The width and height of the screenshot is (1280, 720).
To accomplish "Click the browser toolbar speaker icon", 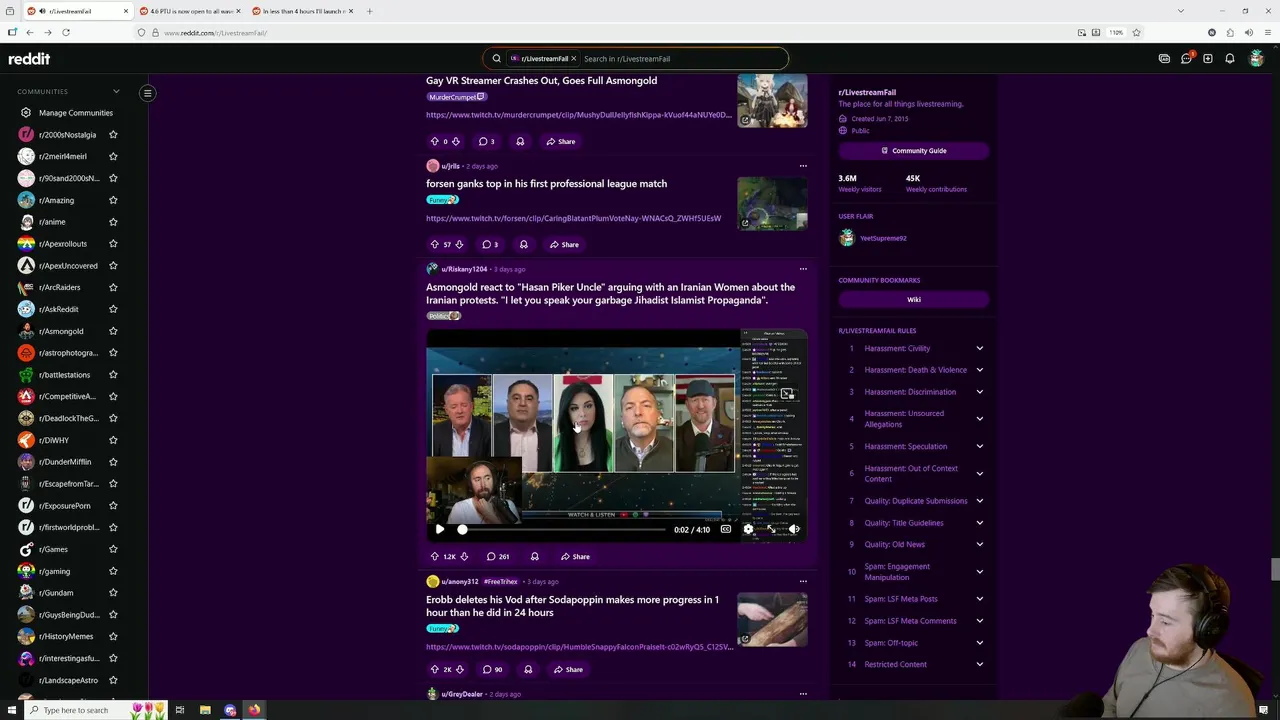I will [x=1248, y=32].
